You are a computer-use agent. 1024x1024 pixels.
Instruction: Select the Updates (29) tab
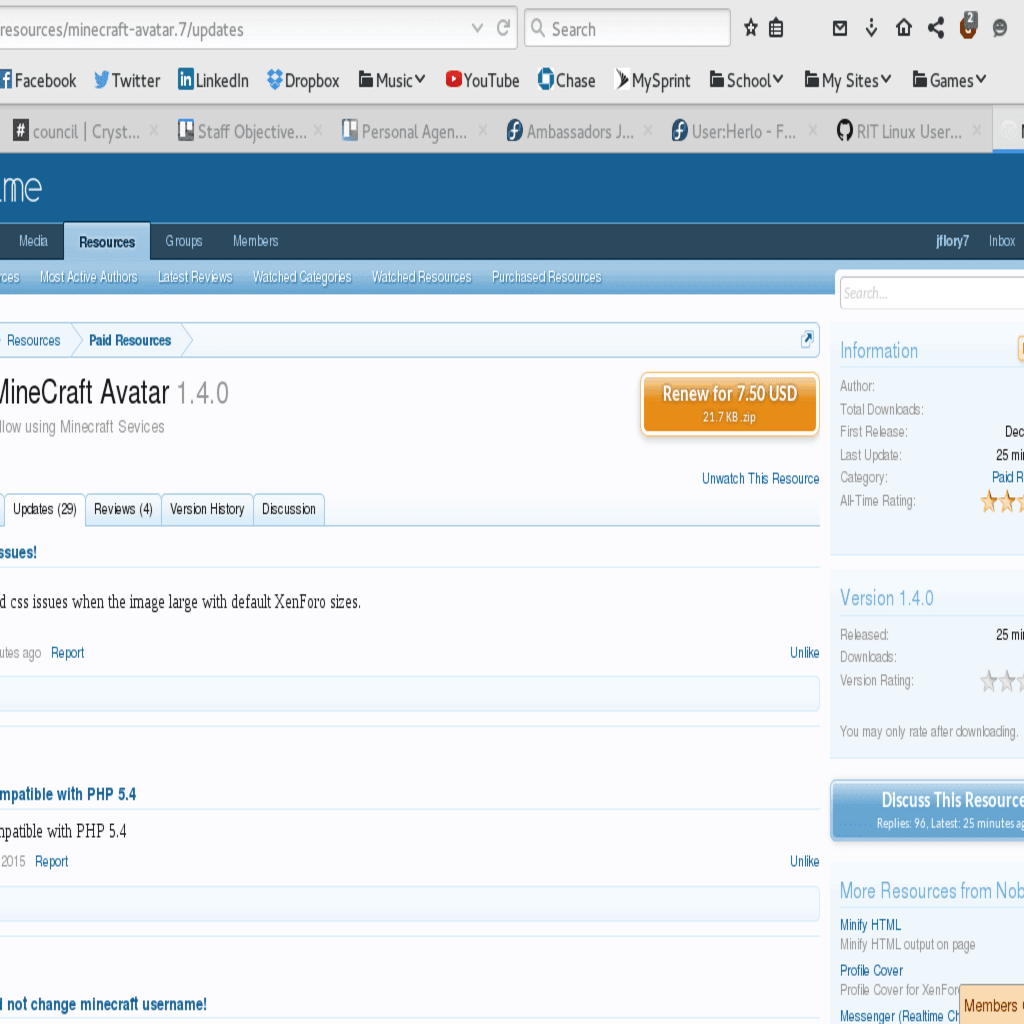point(44,509)
